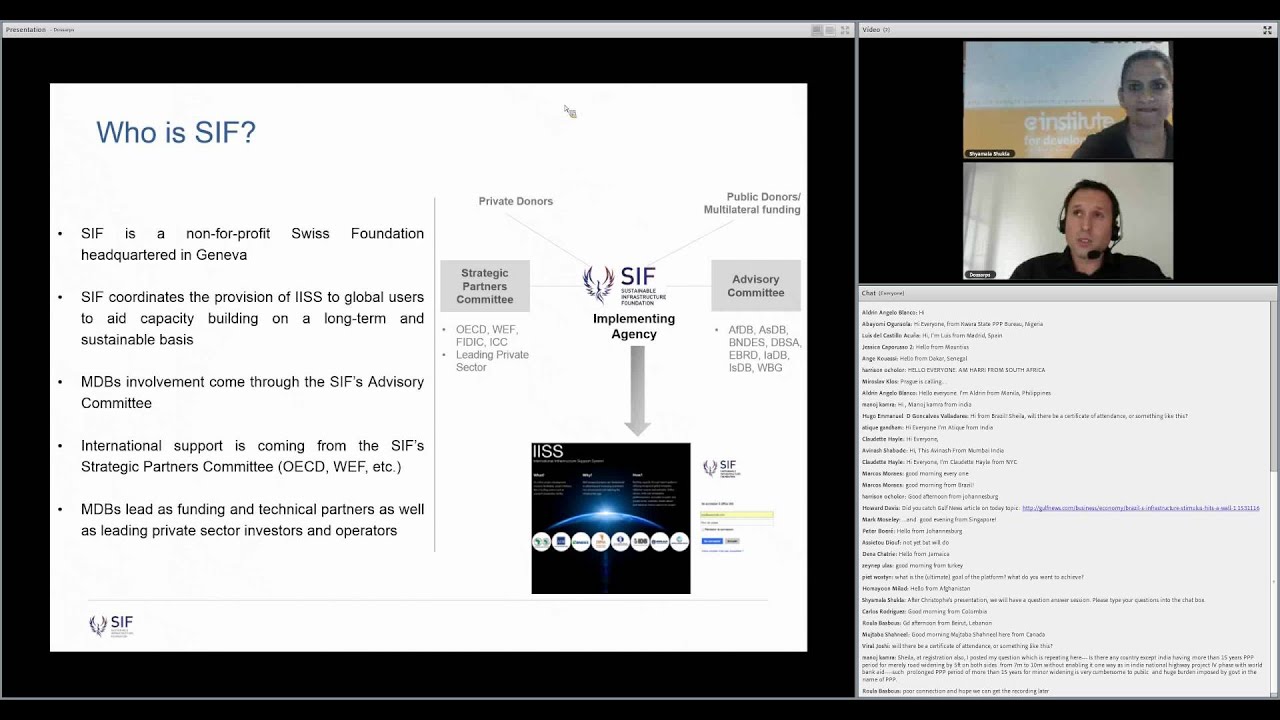Click piet wostyn's question about the platform
The width and height of the screenshot is (1280, 720).
click(973, 577)
